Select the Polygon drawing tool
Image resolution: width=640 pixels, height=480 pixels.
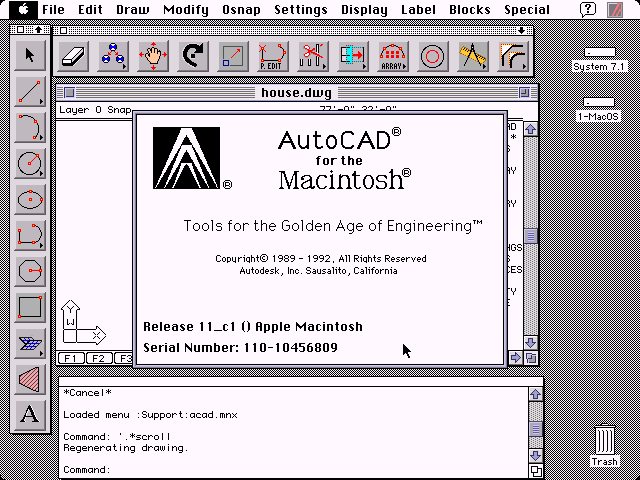pyautogui.click(x=30, y=271)
